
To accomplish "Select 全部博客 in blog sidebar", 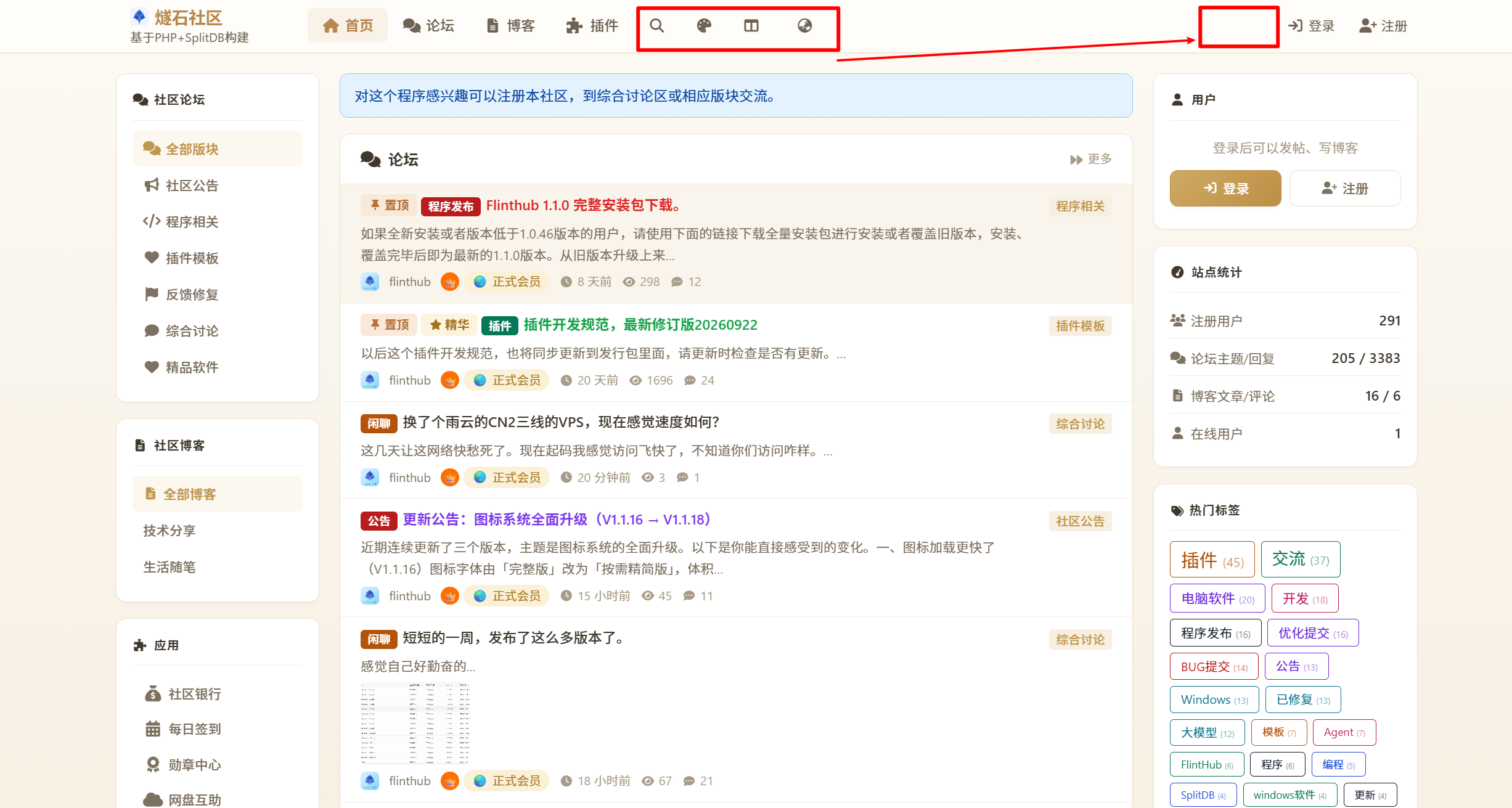I will (217, 494).
